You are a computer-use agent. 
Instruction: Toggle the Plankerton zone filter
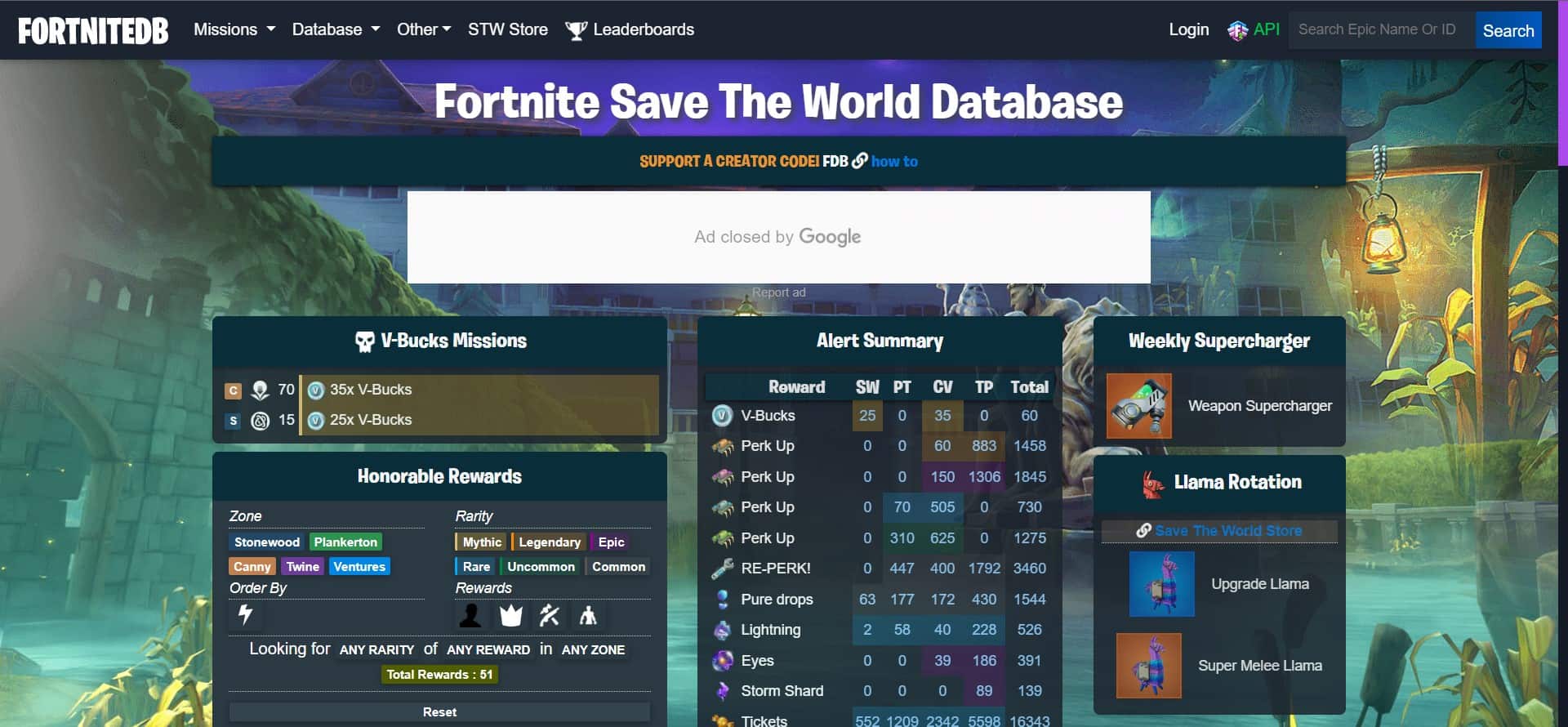click(345, 542)
